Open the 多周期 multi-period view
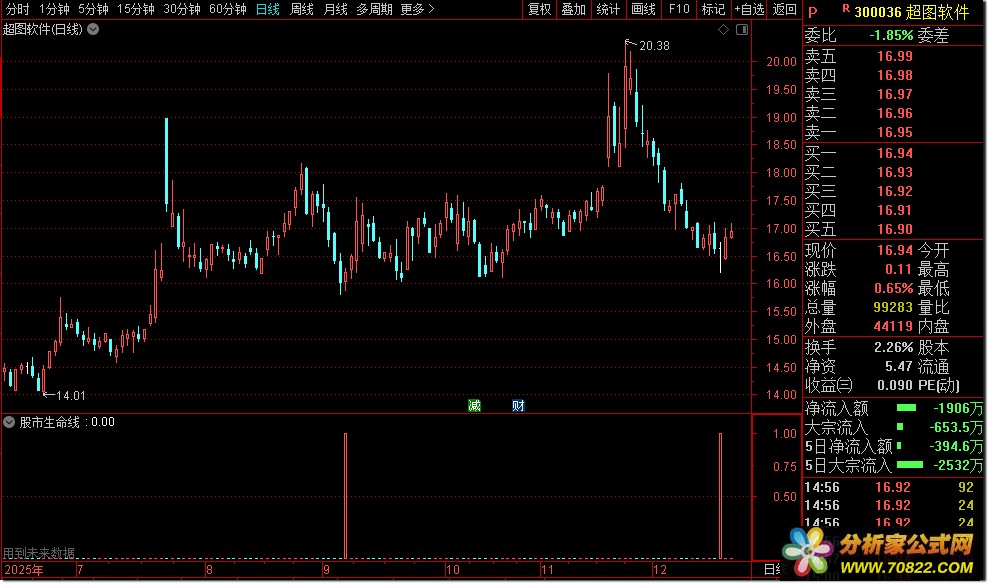The image size is (990, 584). 374,9
